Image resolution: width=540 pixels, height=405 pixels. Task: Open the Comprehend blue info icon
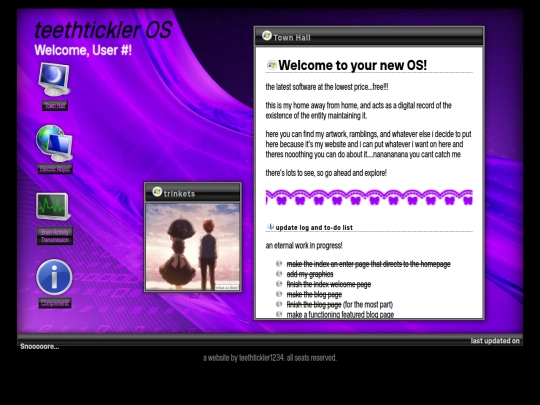tap(54, 277)
